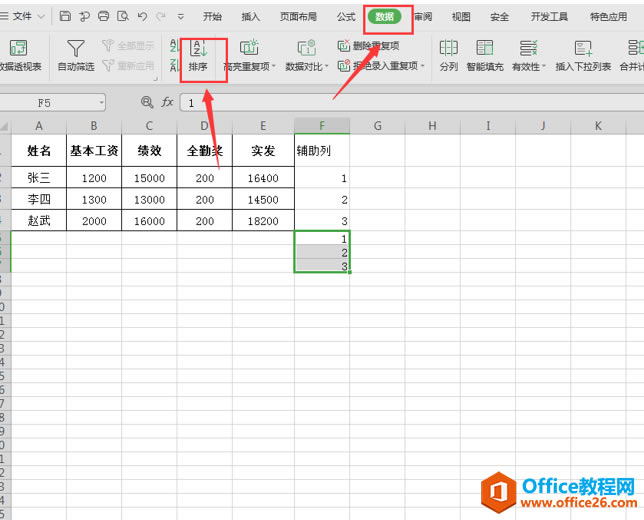Select cell containing 张三

click(39, 177)
